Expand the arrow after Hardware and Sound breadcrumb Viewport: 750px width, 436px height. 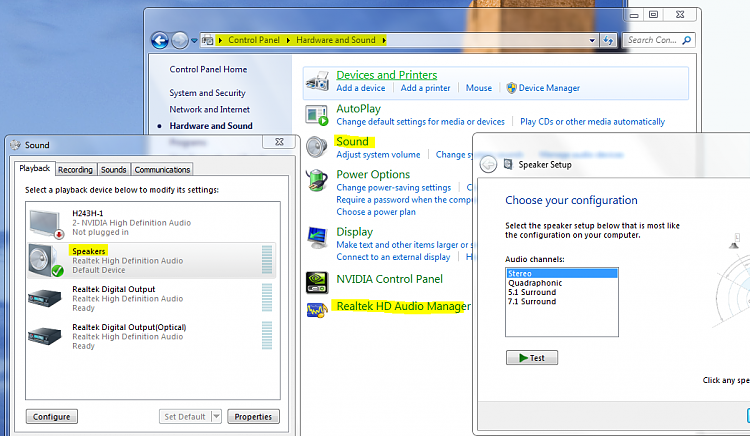pos(384,40)
